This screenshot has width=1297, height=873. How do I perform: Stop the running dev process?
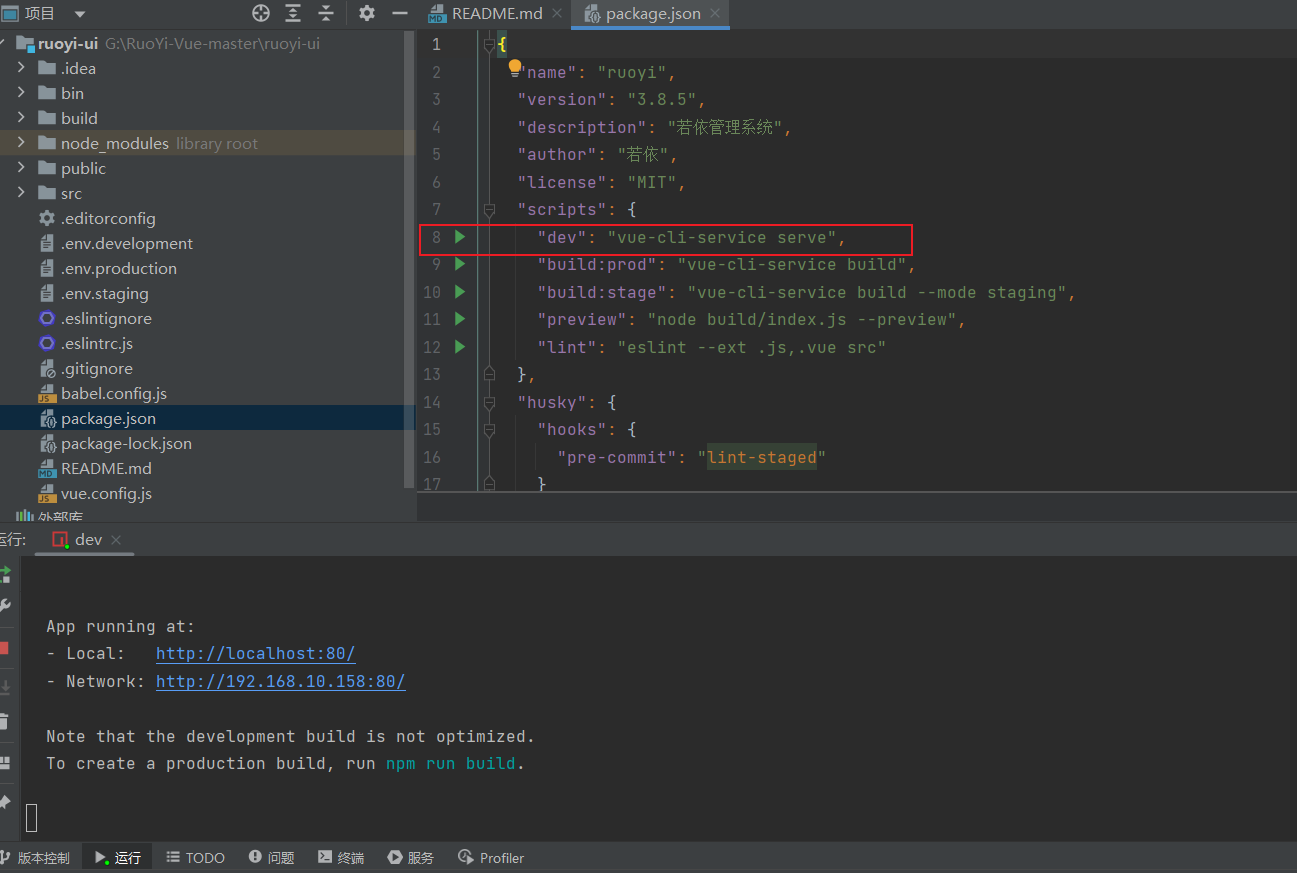(4, 648)
